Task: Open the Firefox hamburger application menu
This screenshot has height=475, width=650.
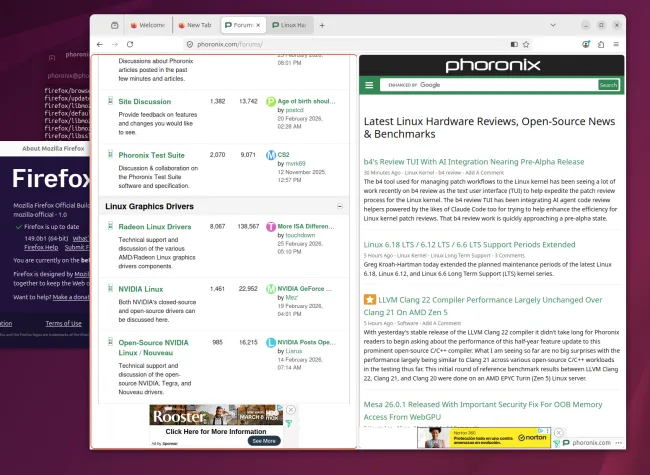Action: (616, 44)
